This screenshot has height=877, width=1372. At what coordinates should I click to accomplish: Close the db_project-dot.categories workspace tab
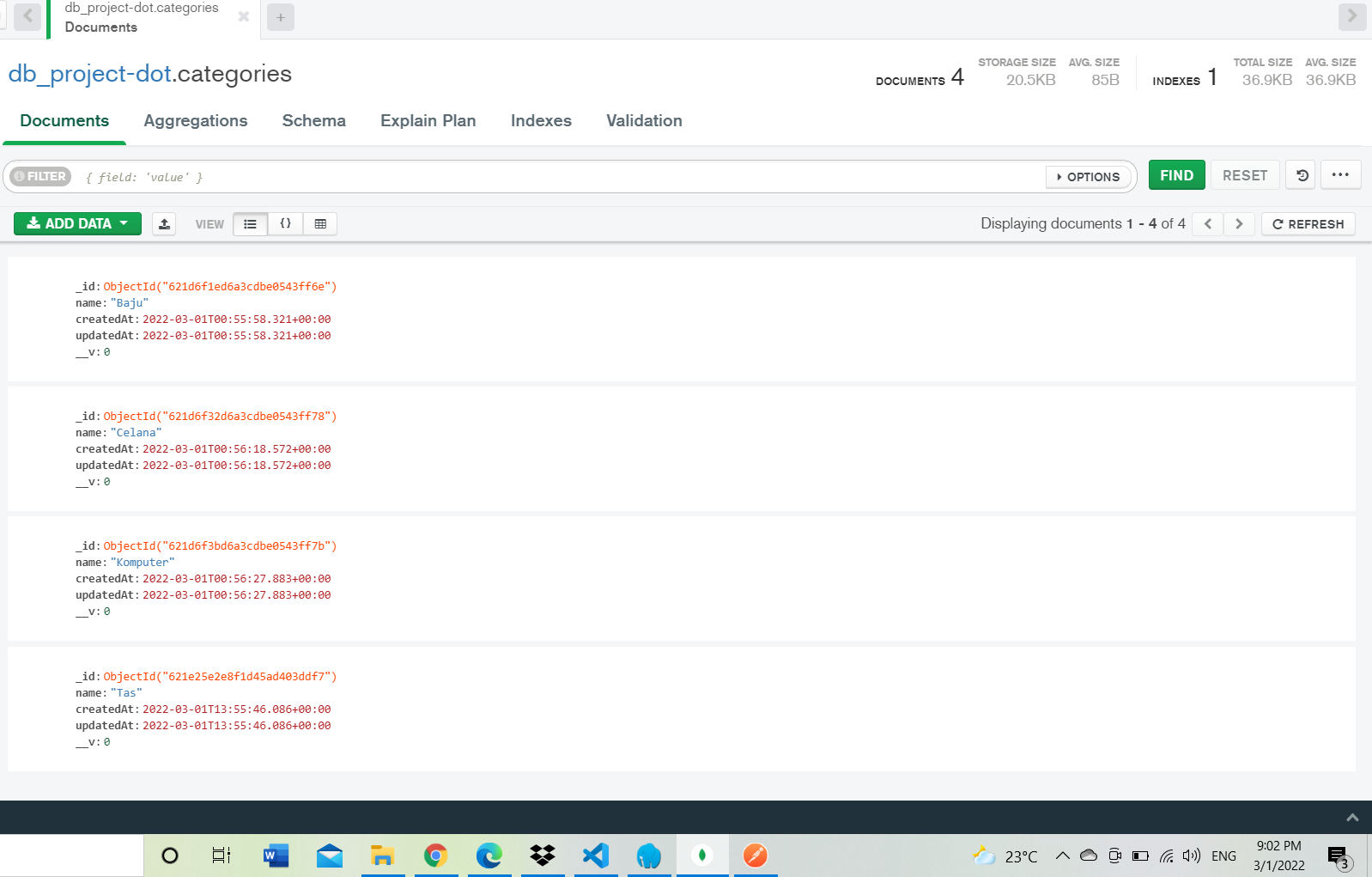tap(244, 17)
